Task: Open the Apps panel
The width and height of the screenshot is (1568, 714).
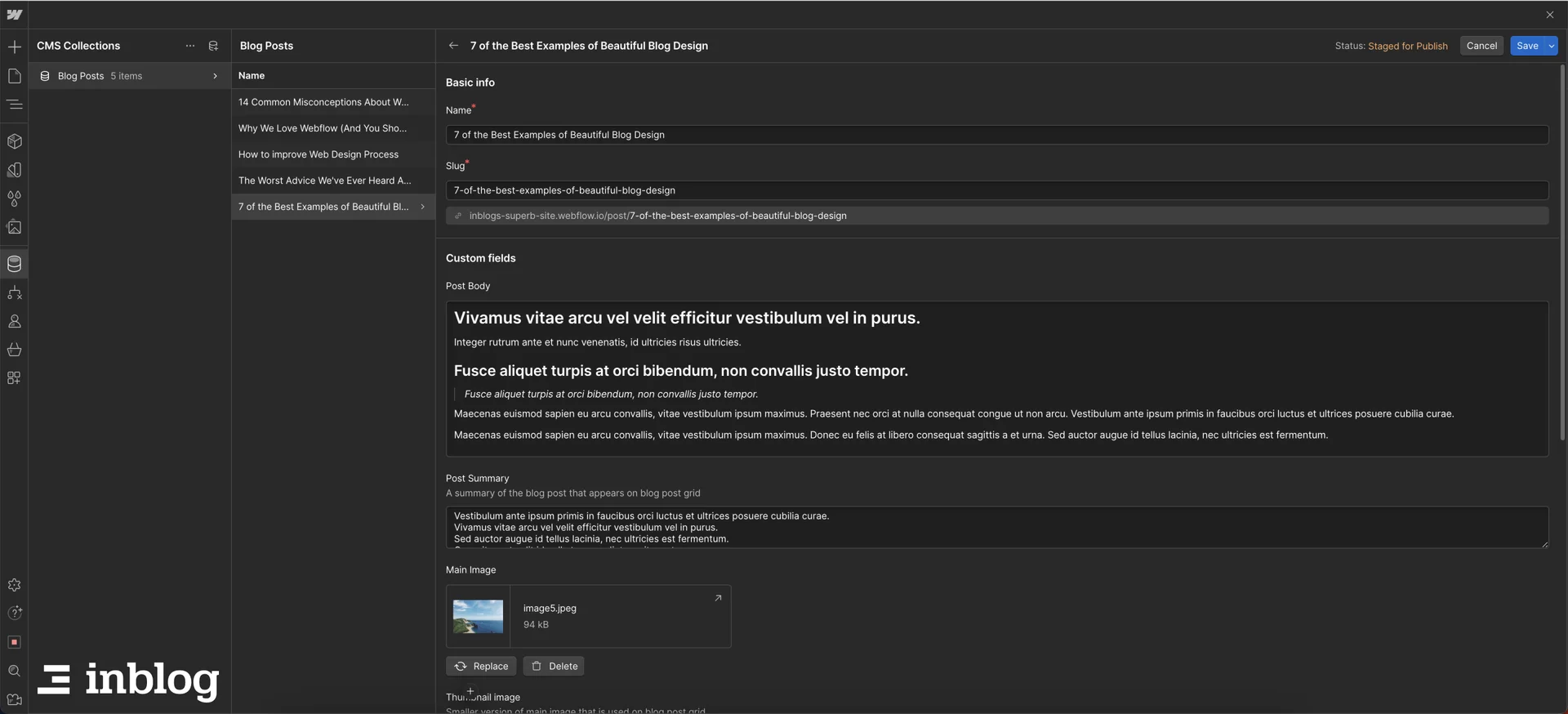Action: pos(14,378)
